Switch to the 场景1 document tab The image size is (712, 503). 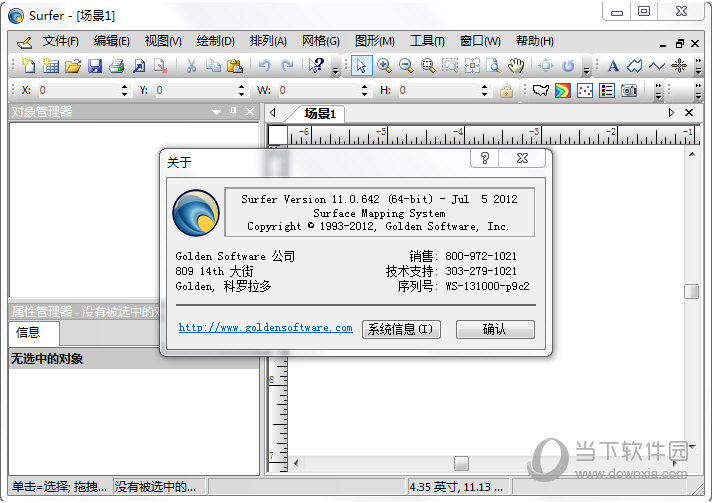pyautogui.click(x=320, y=113)
